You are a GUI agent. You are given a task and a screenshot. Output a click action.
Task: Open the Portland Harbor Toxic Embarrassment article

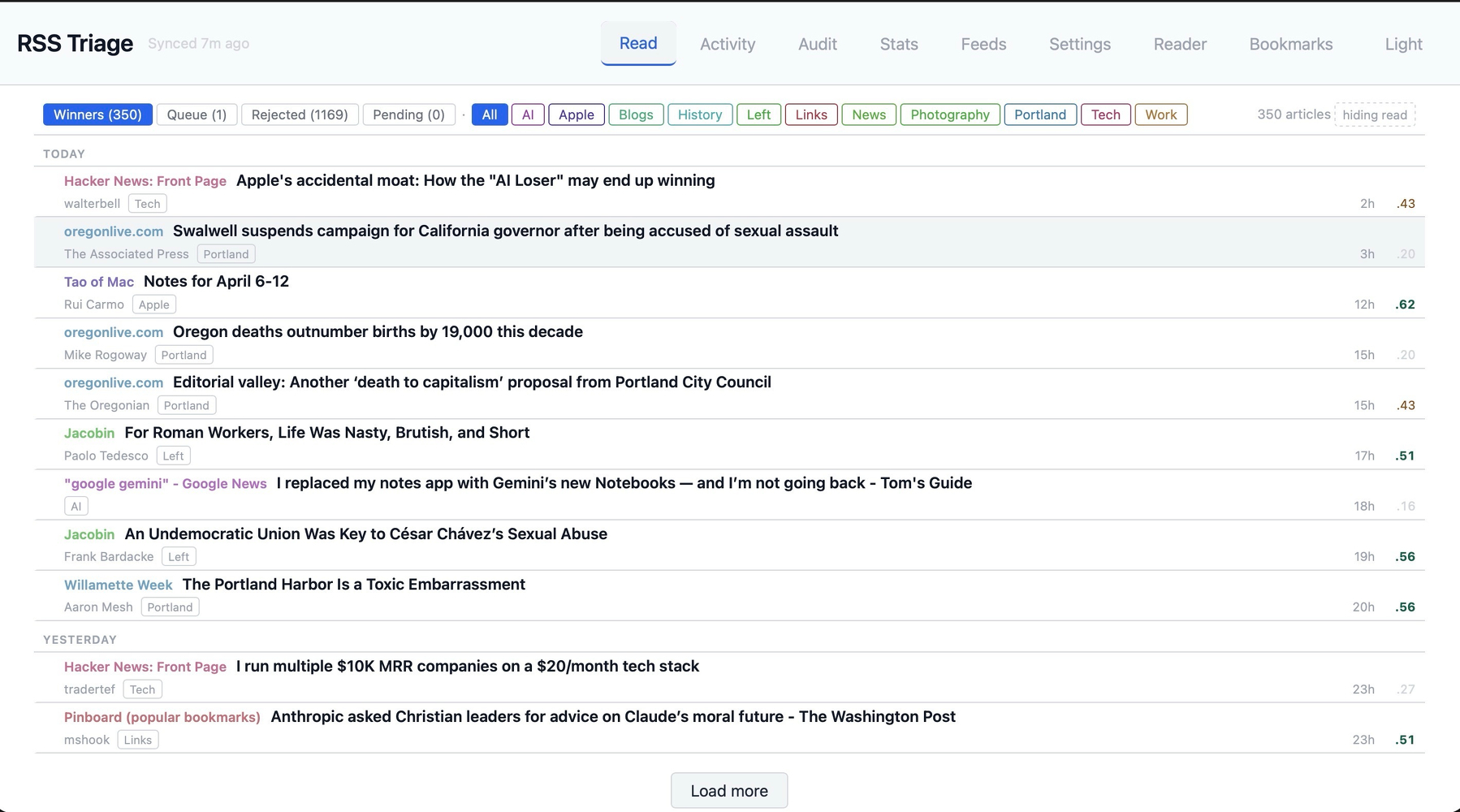click(x=353, y=585)
